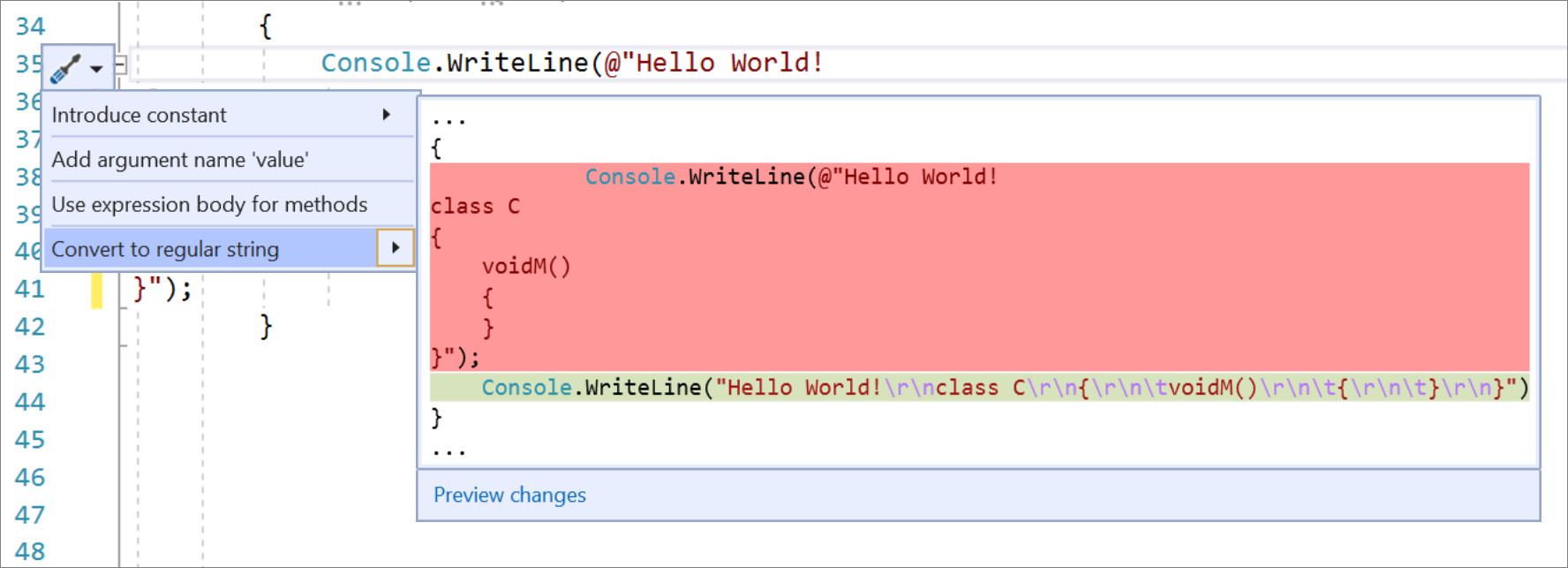Apply the 'Convert to regular string' refactoring
1568x568 pixels.
click(x=164, y=248)
